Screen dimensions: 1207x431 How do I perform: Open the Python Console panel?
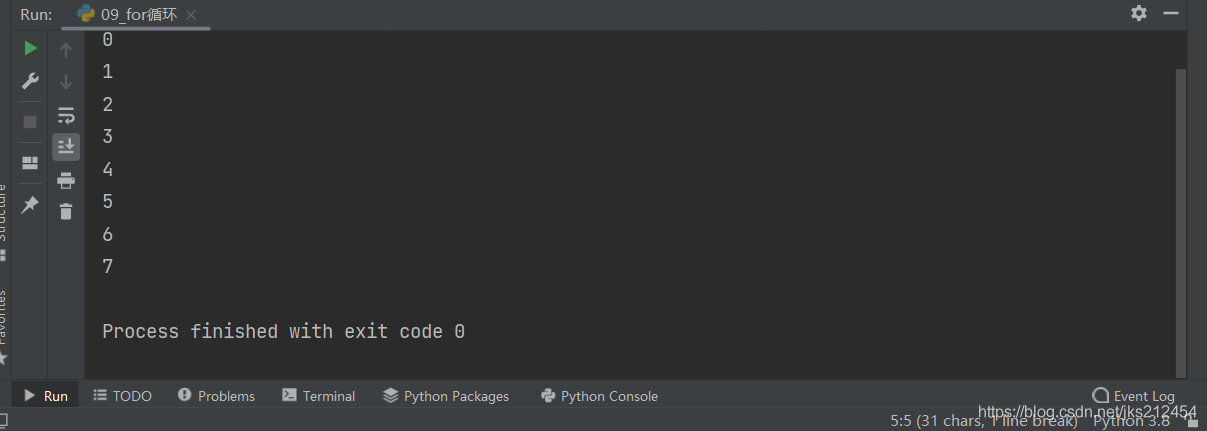(x=599, y=396)
